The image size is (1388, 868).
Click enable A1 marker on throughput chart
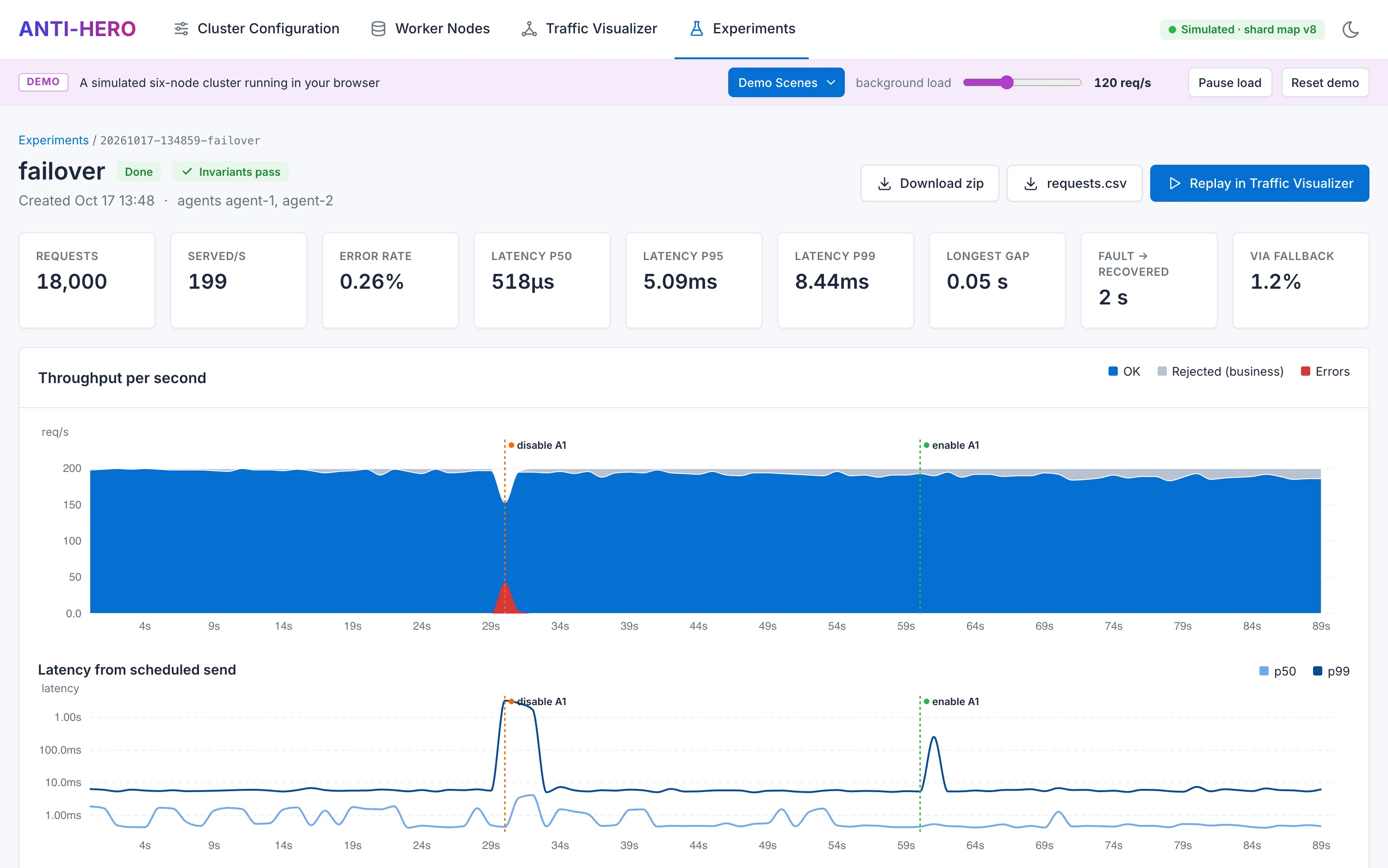[x=951, y=445]
